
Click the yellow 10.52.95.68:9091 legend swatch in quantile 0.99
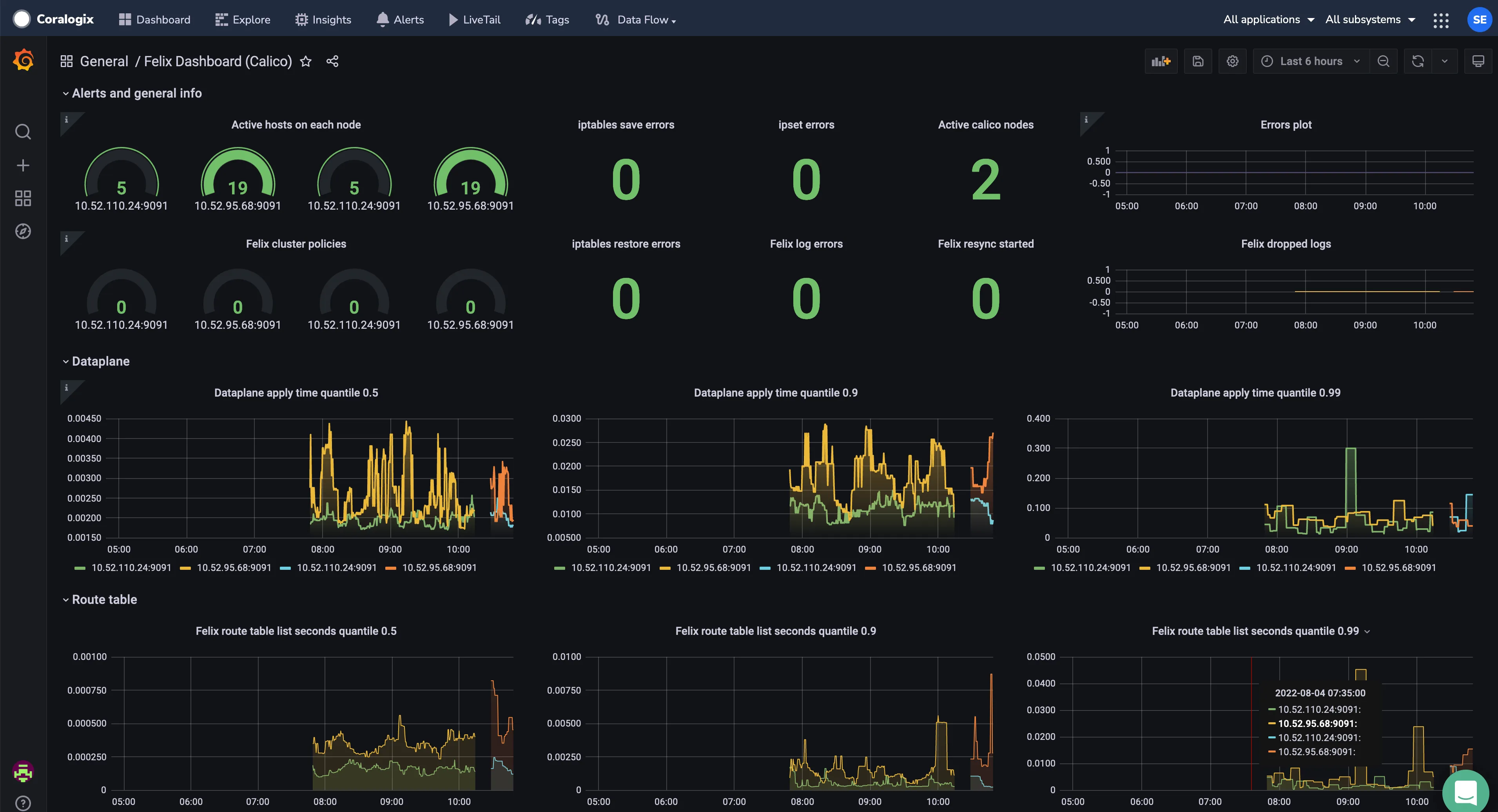click(x=1144, y=568)
